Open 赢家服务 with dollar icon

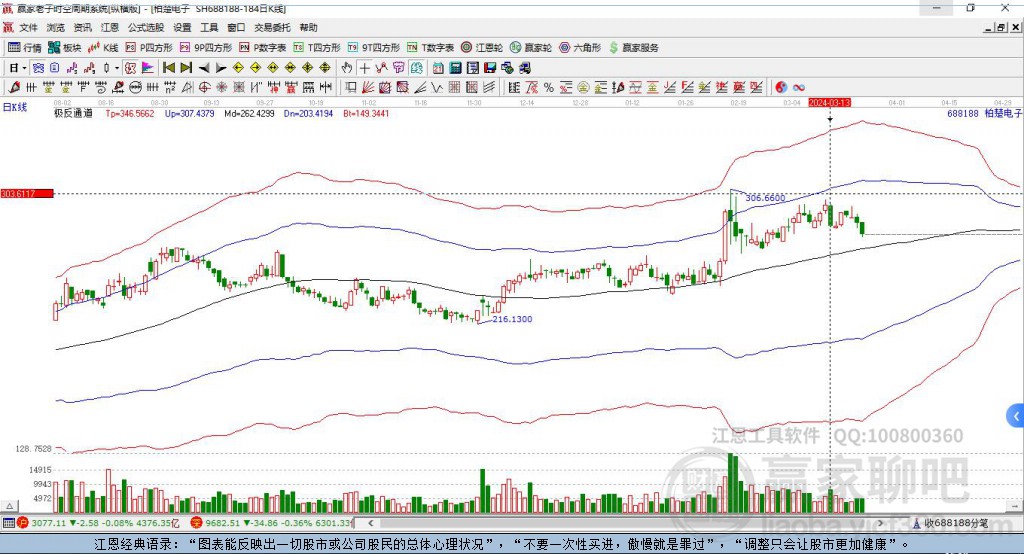tap(633, 48)
